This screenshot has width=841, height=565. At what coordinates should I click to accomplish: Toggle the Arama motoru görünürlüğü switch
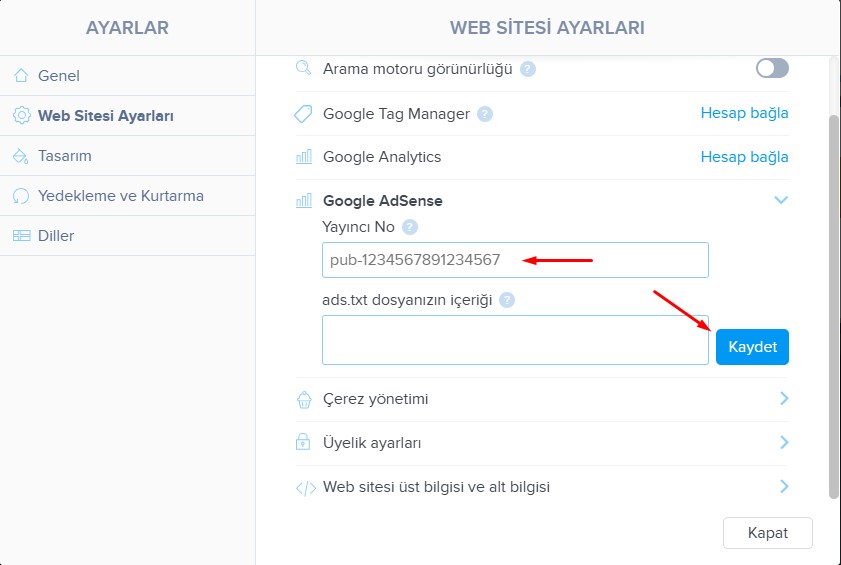772,68
